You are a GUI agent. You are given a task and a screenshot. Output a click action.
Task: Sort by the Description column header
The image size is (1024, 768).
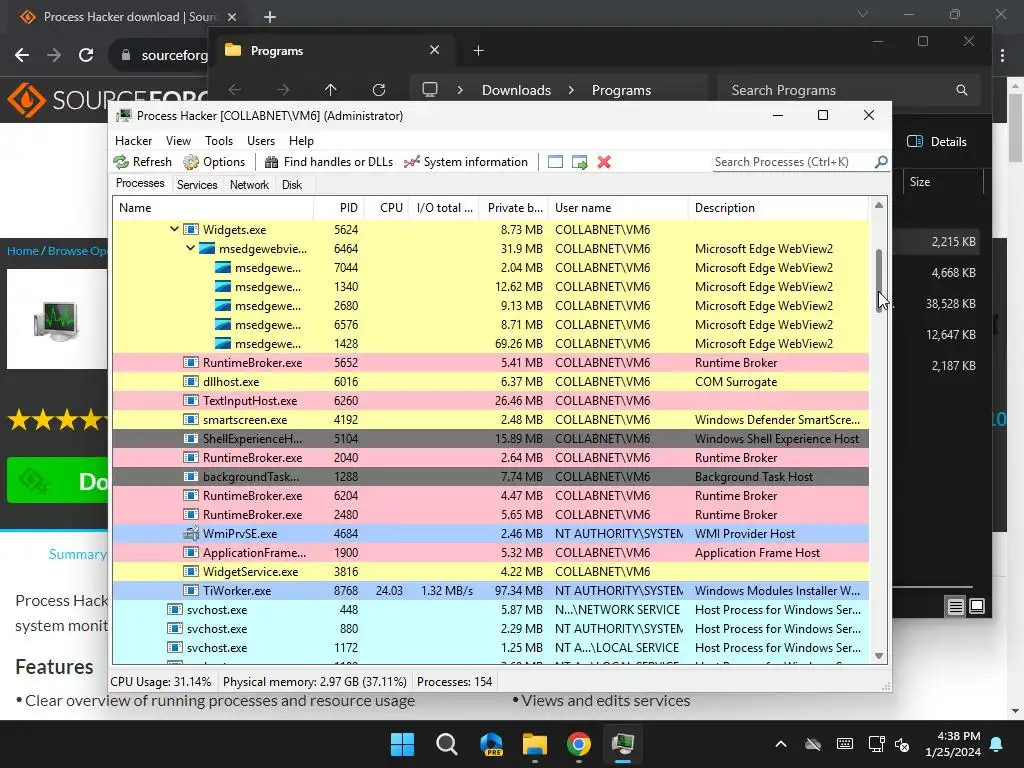(778, 208)
